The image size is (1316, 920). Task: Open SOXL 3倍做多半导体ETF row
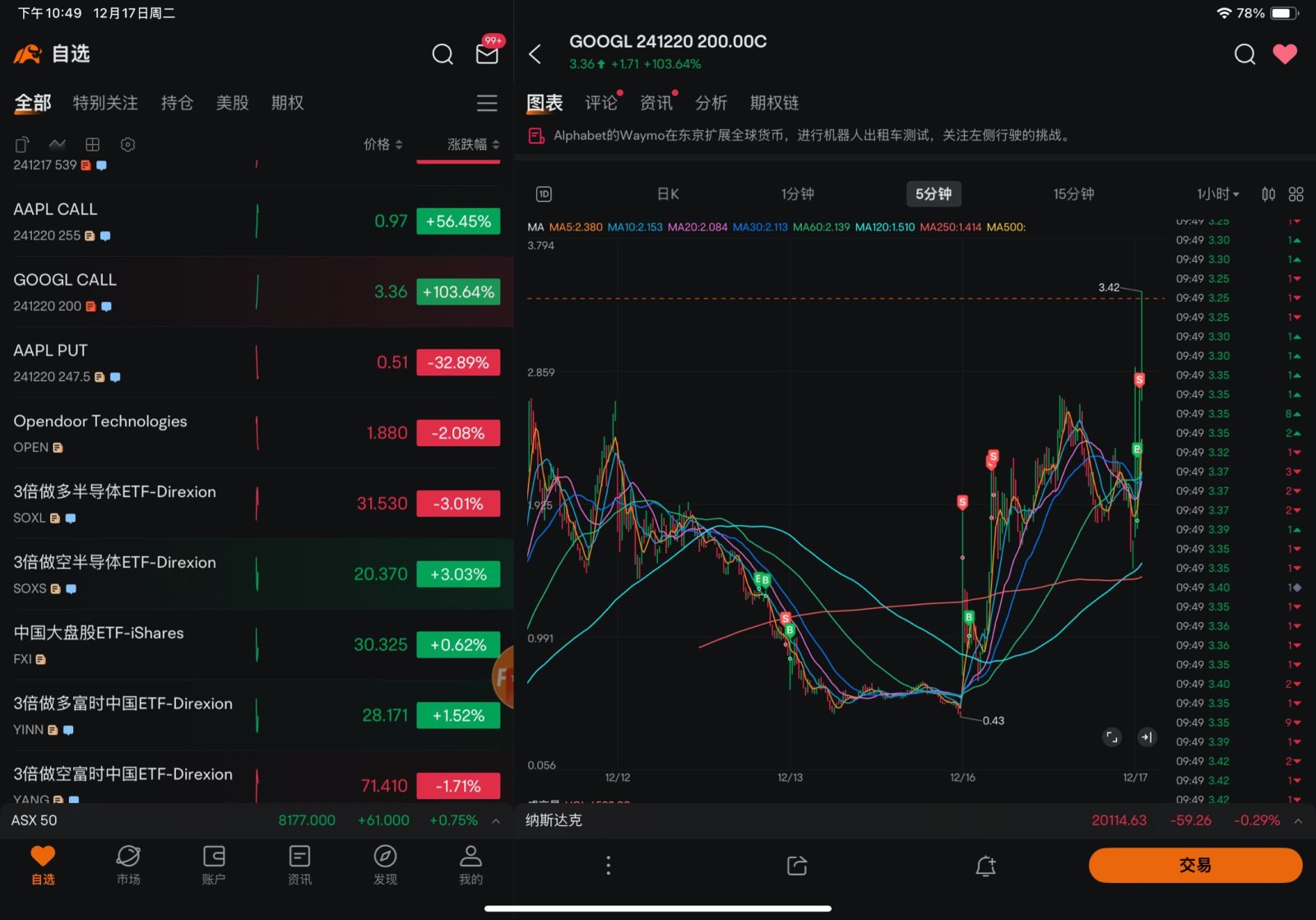(257, 504)
